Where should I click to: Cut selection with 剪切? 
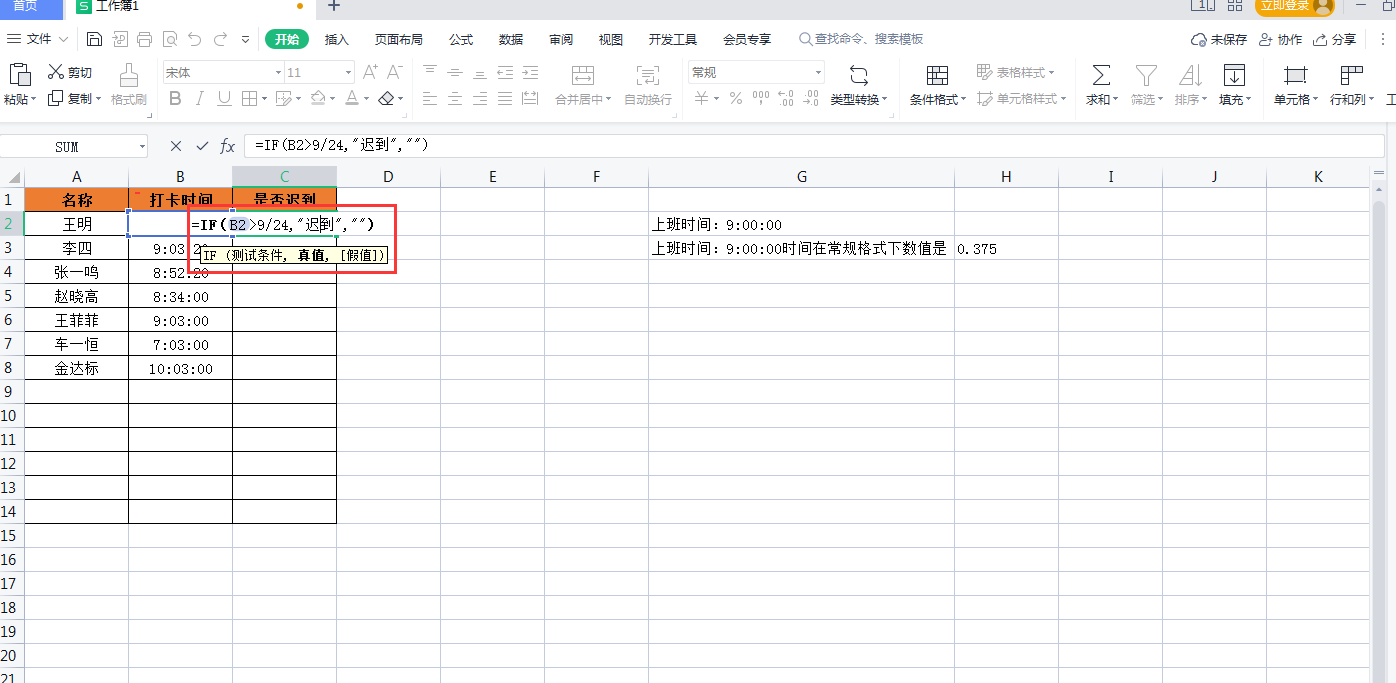point(70,73)
